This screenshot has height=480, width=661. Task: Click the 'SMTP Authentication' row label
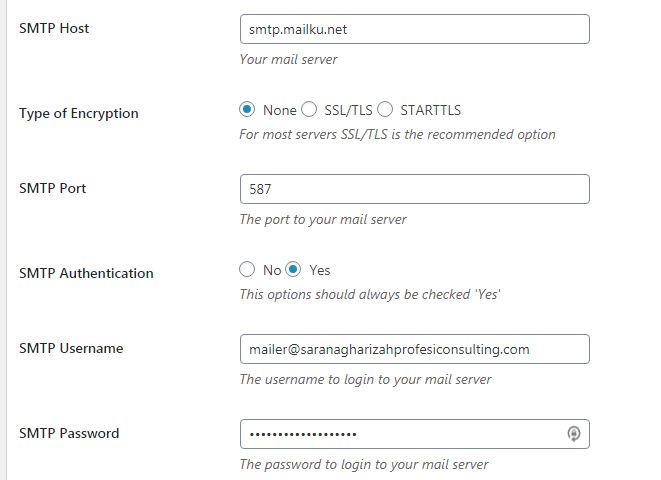86,273
